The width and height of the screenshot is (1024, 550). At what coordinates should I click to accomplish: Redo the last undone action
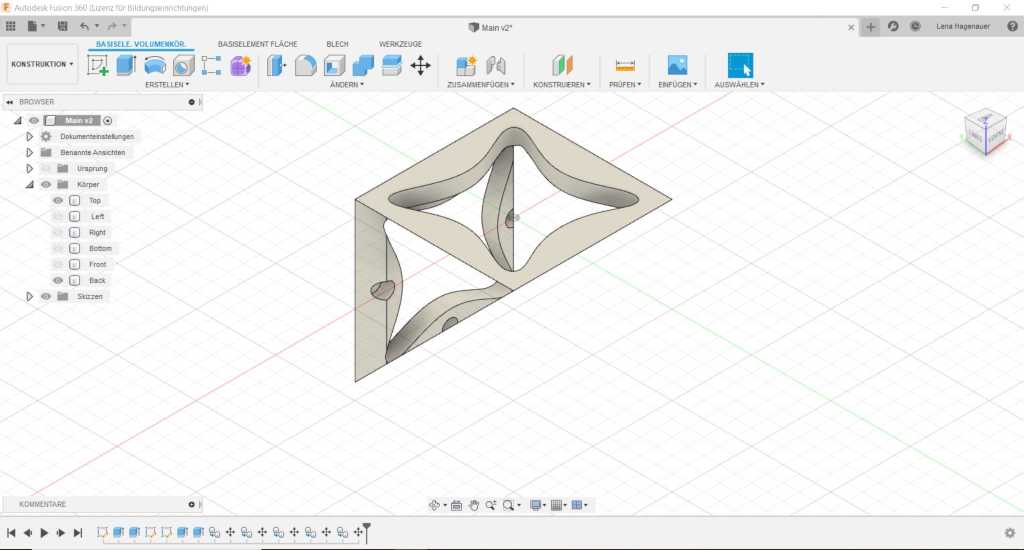click(112, 26)
